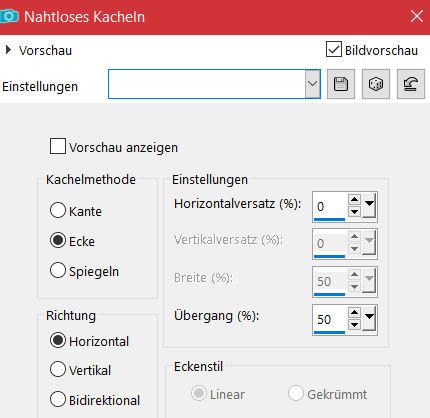Click the blue slider bar under Breite
430x418 pixels.
click(x=329, y=295)
